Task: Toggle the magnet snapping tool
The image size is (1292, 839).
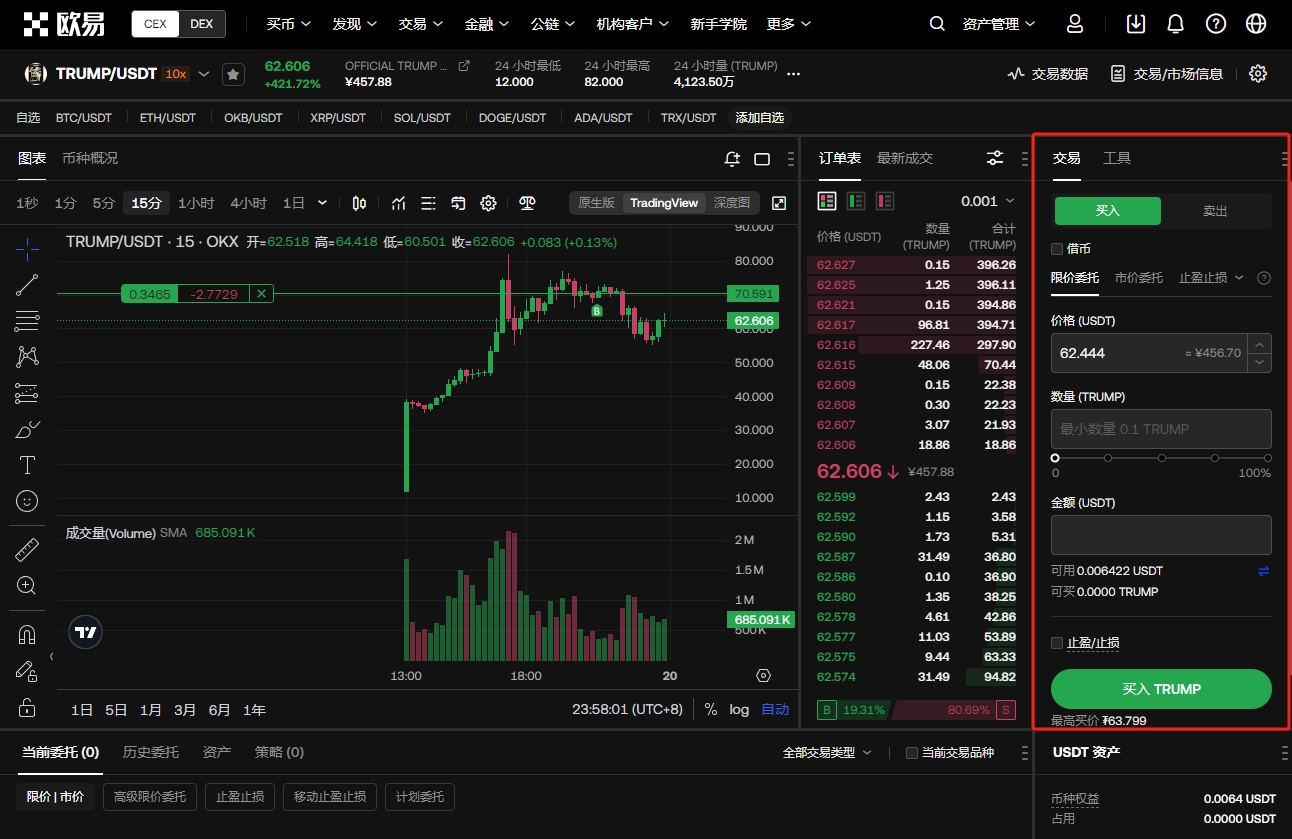Action: point(26,633)
